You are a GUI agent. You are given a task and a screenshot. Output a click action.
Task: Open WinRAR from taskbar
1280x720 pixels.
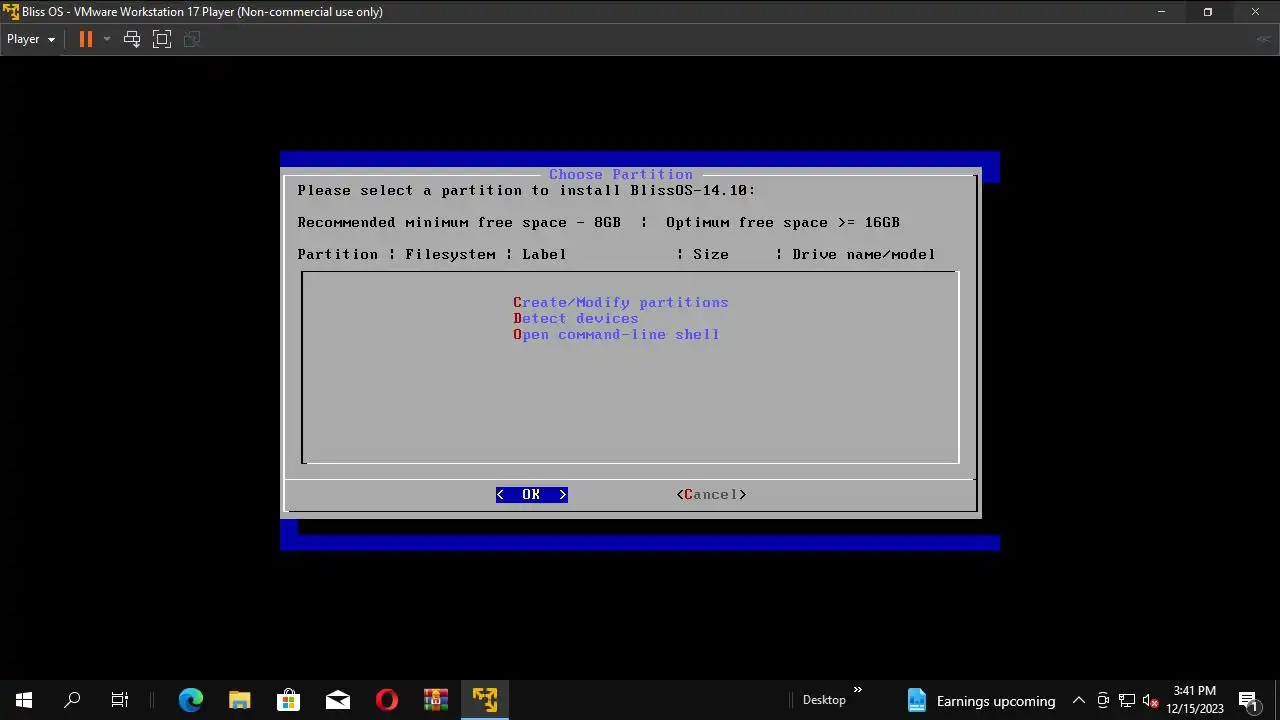[x=435, y=700]
